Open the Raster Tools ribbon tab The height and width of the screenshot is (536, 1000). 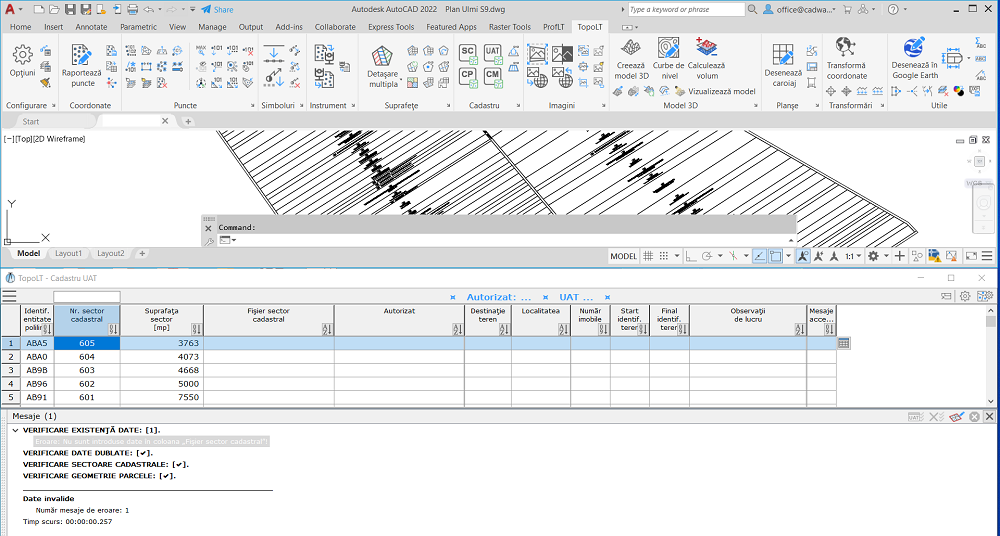coord(510,27)
